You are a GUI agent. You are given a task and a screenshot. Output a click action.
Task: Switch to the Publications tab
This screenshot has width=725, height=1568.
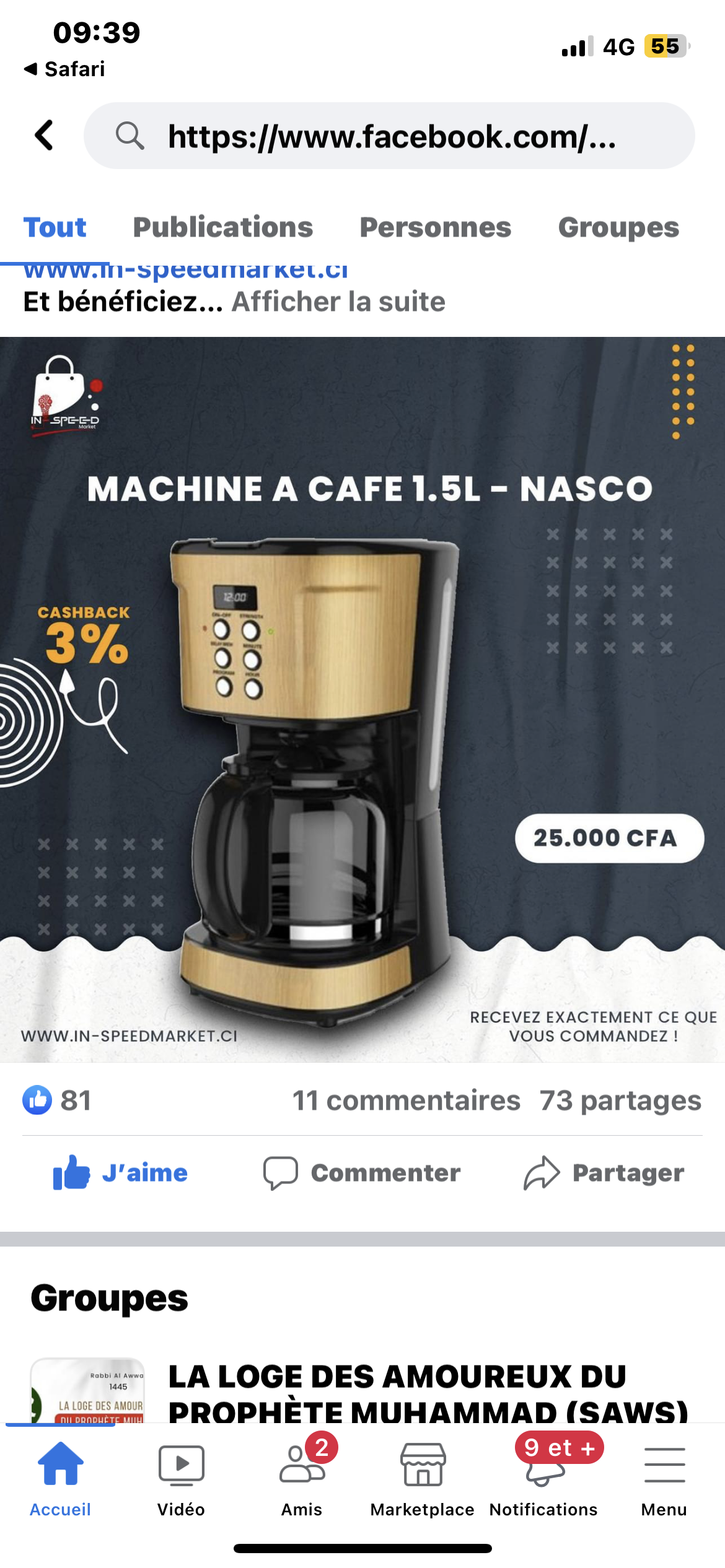point(223,227)
